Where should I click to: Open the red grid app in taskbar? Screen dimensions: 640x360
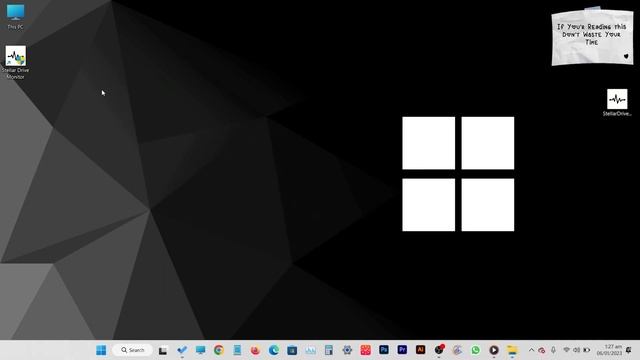365,350
